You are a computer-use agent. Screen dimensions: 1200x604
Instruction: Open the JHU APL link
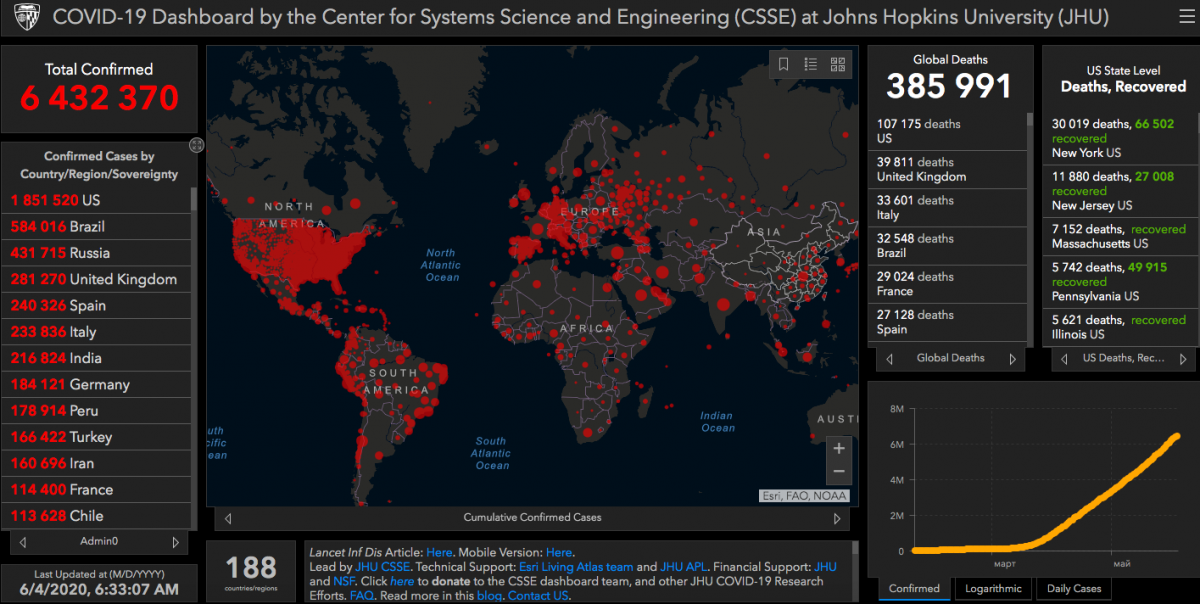click(685, 567)
